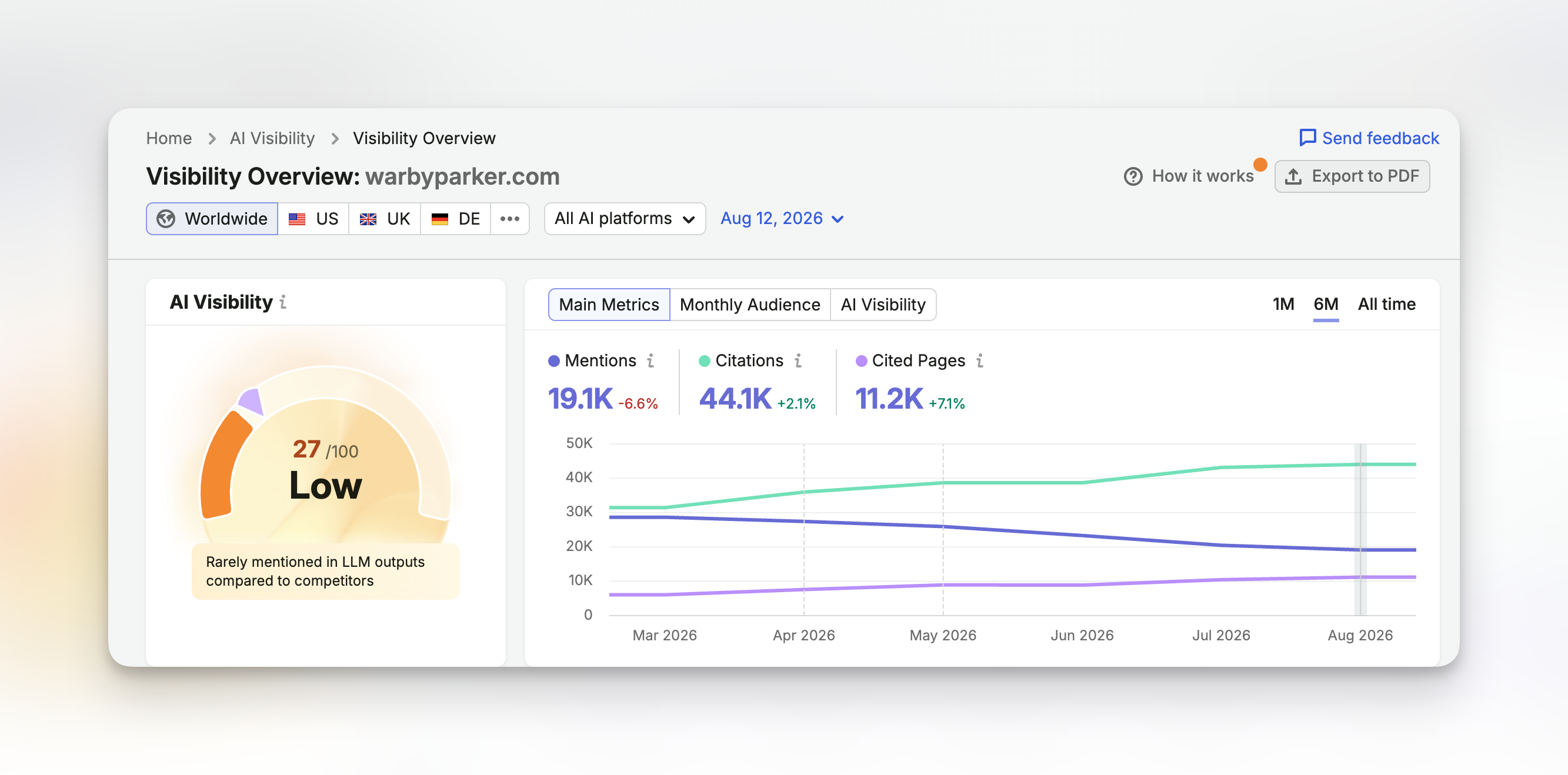Click the +7.1% change for Cited Pages
This screenshot has height=775, width=1568.
tap(946, 404)
